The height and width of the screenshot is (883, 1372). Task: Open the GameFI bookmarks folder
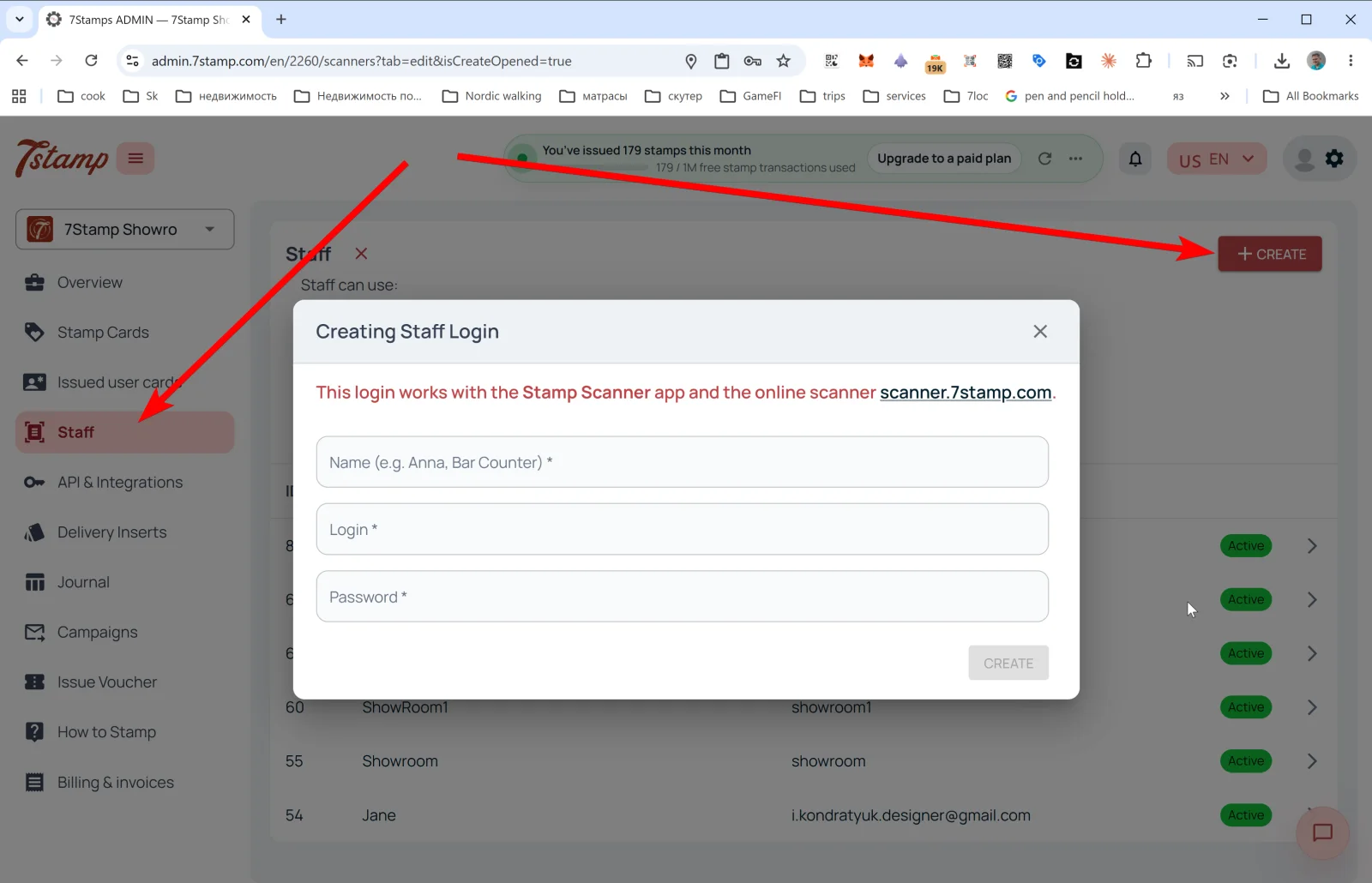(751, 96)
